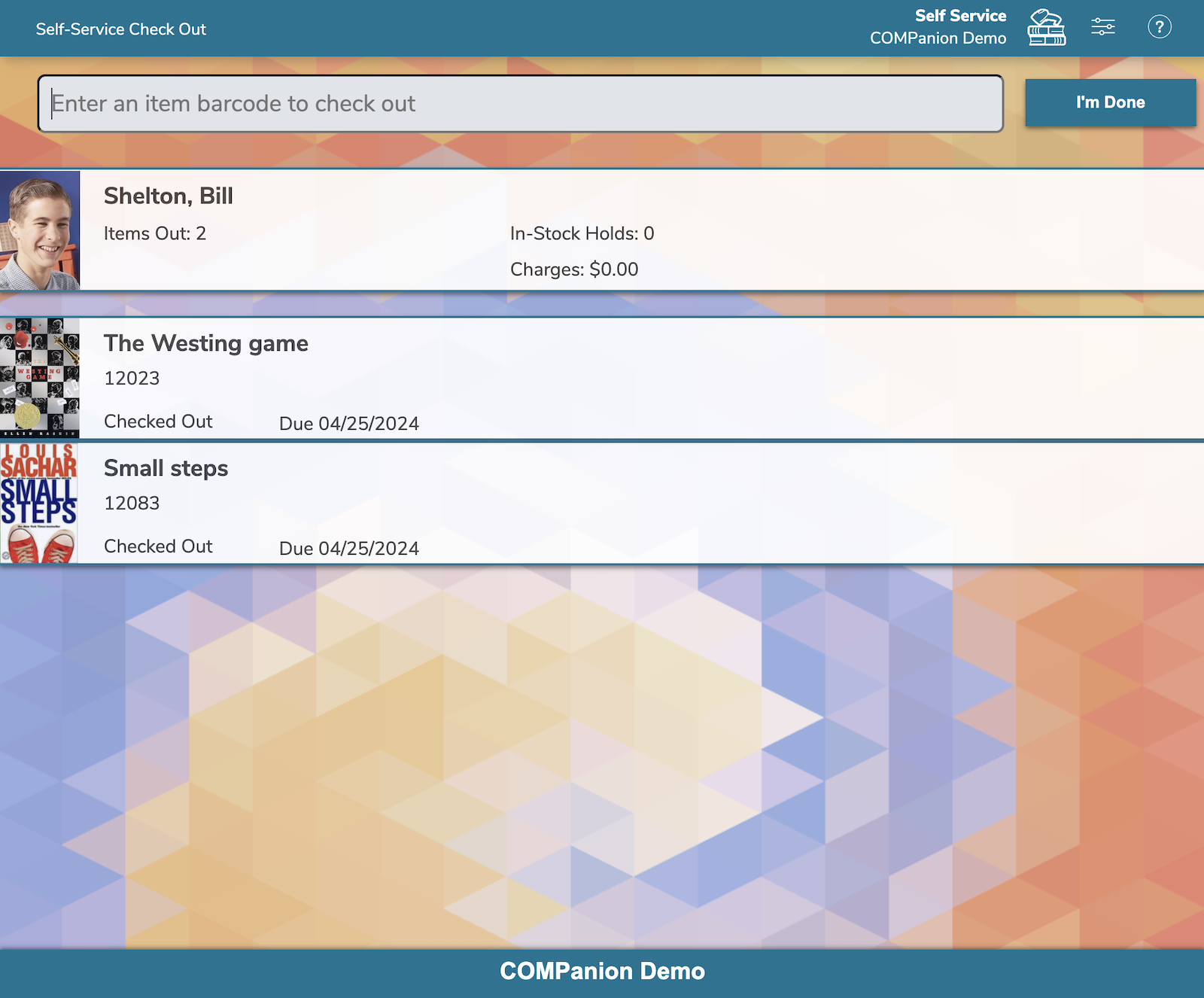Open the settings sliders icon
Image resolution: width=1204 pixels, height=998 pixels.
1103,28
